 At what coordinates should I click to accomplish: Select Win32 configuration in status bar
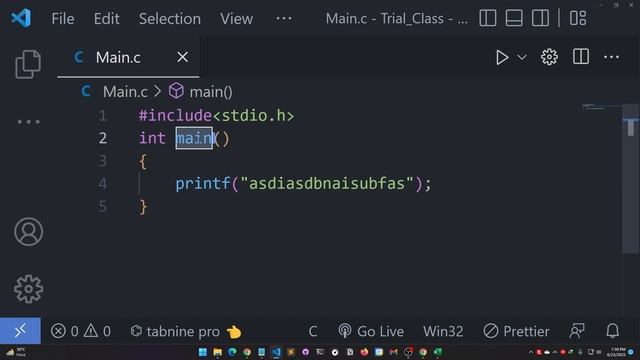[443, 331]
